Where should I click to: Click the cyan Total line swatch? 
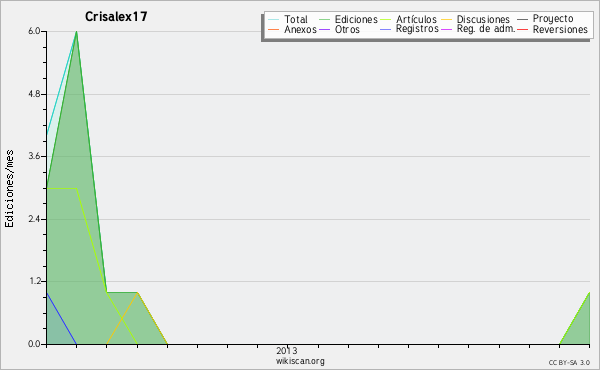[x=273, y=19]
